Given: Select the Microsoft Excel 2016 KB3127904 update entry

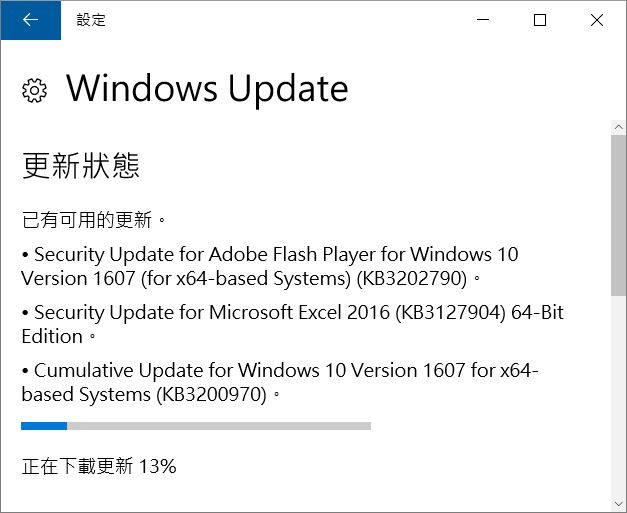Looking at the screenshot, I should click(293, 324).
